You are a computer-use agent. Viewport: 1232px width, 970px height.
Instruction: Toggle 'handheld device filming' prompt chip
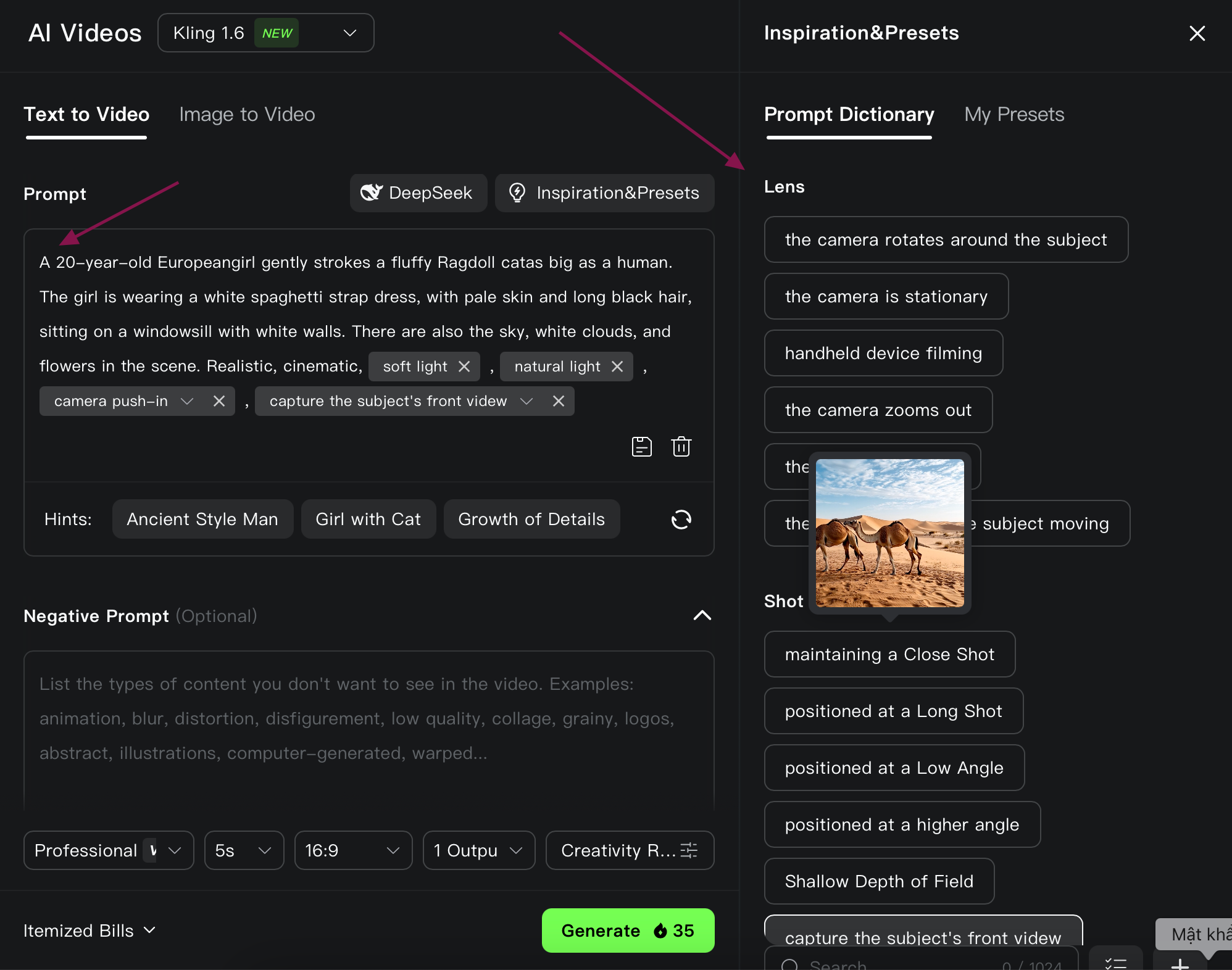click(x=883, y=353)
